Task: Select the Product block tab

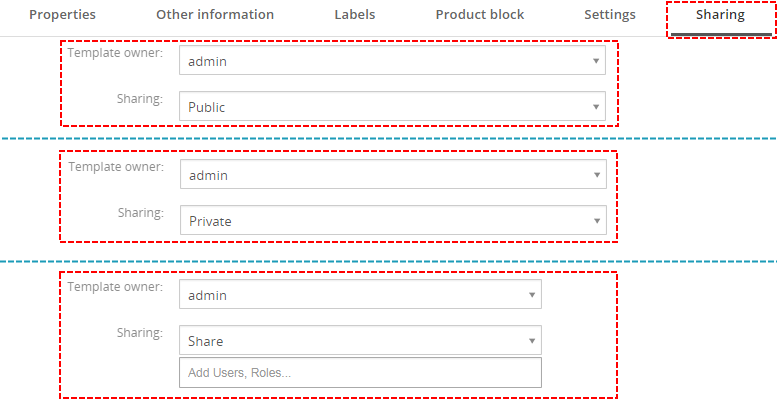Action: pos(479,15)
